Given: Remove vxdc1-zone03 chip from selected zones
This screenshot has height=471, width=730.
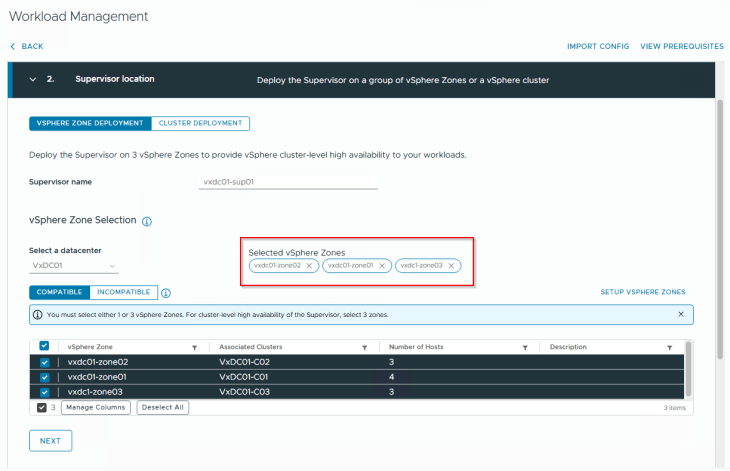Looking at the screenshot, I should tap(452, 266).
